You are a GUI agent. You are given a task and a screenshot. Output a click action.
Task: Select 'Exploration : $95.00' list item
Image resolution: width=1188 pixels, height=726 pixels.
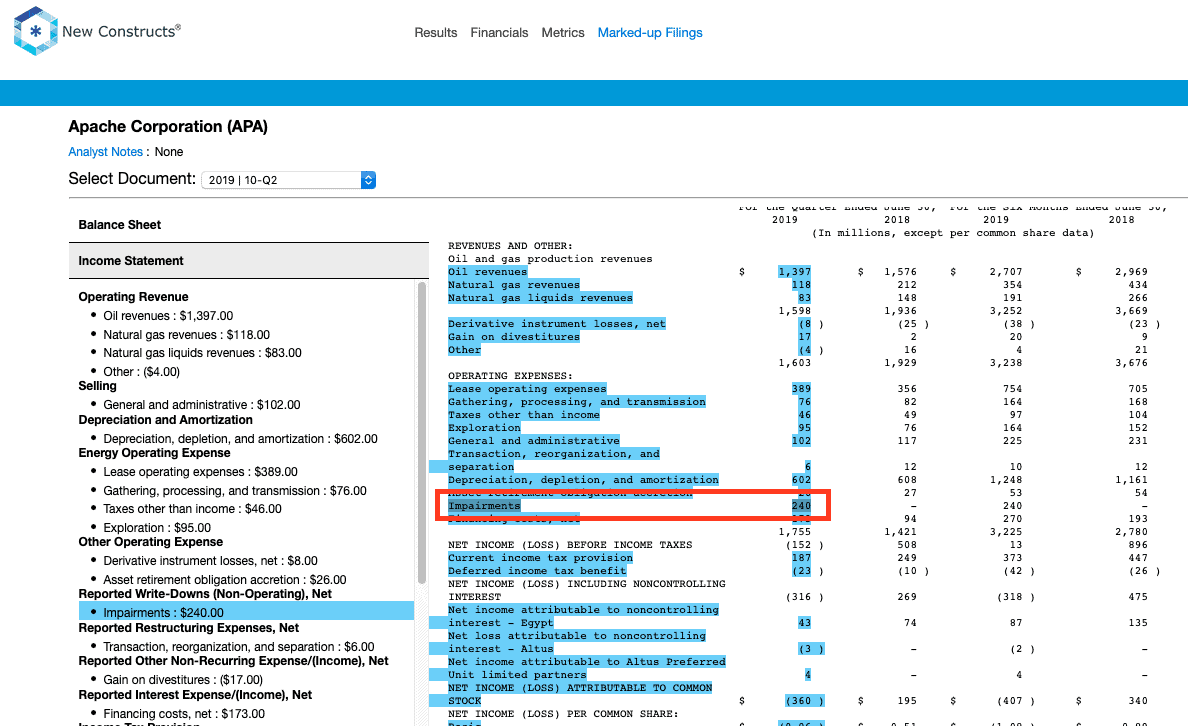coord(157,528)
